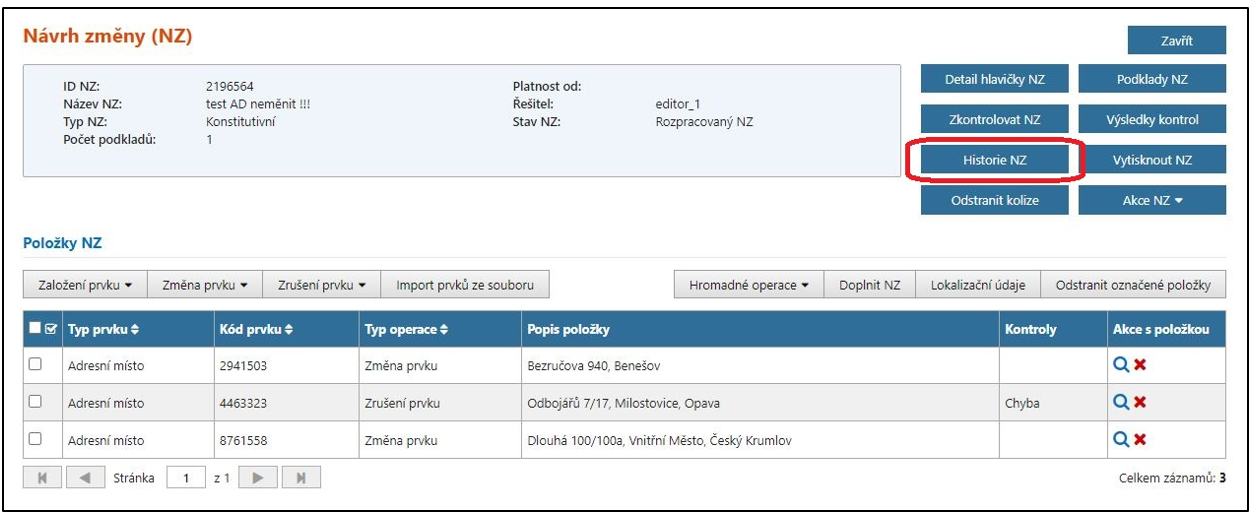Screen dimensions: 1252x515
Task: Click the page number input field
Action: [x=186, y=479]
